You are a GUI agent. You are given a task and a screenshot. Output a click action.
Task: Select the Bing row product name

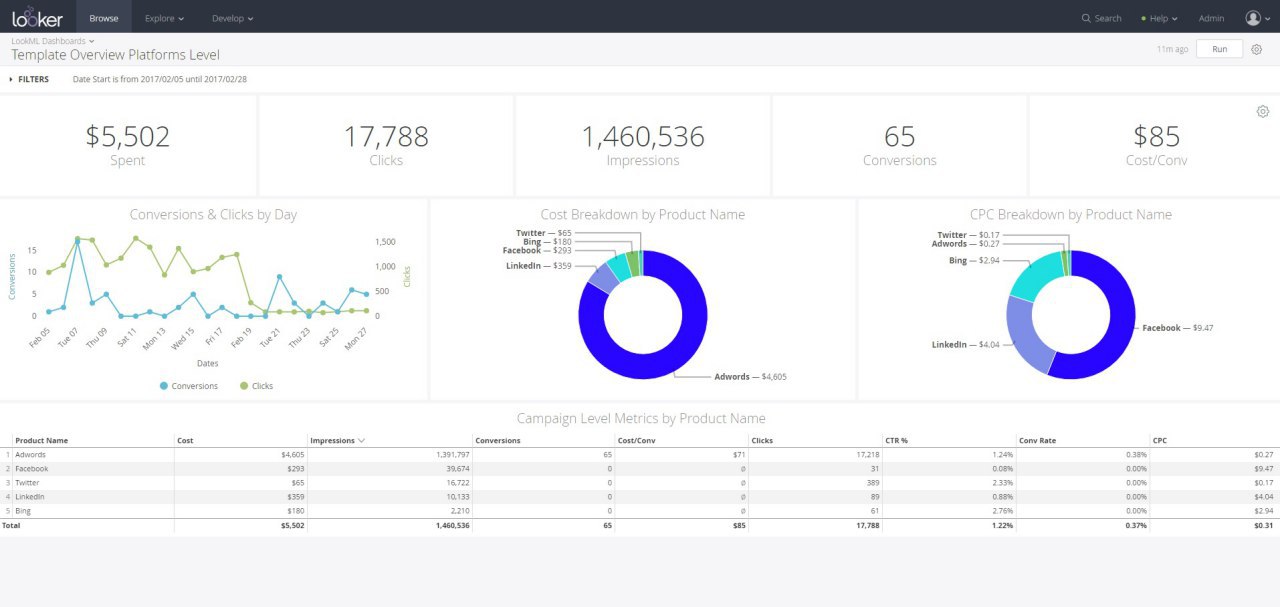click(x=23, y=511)
